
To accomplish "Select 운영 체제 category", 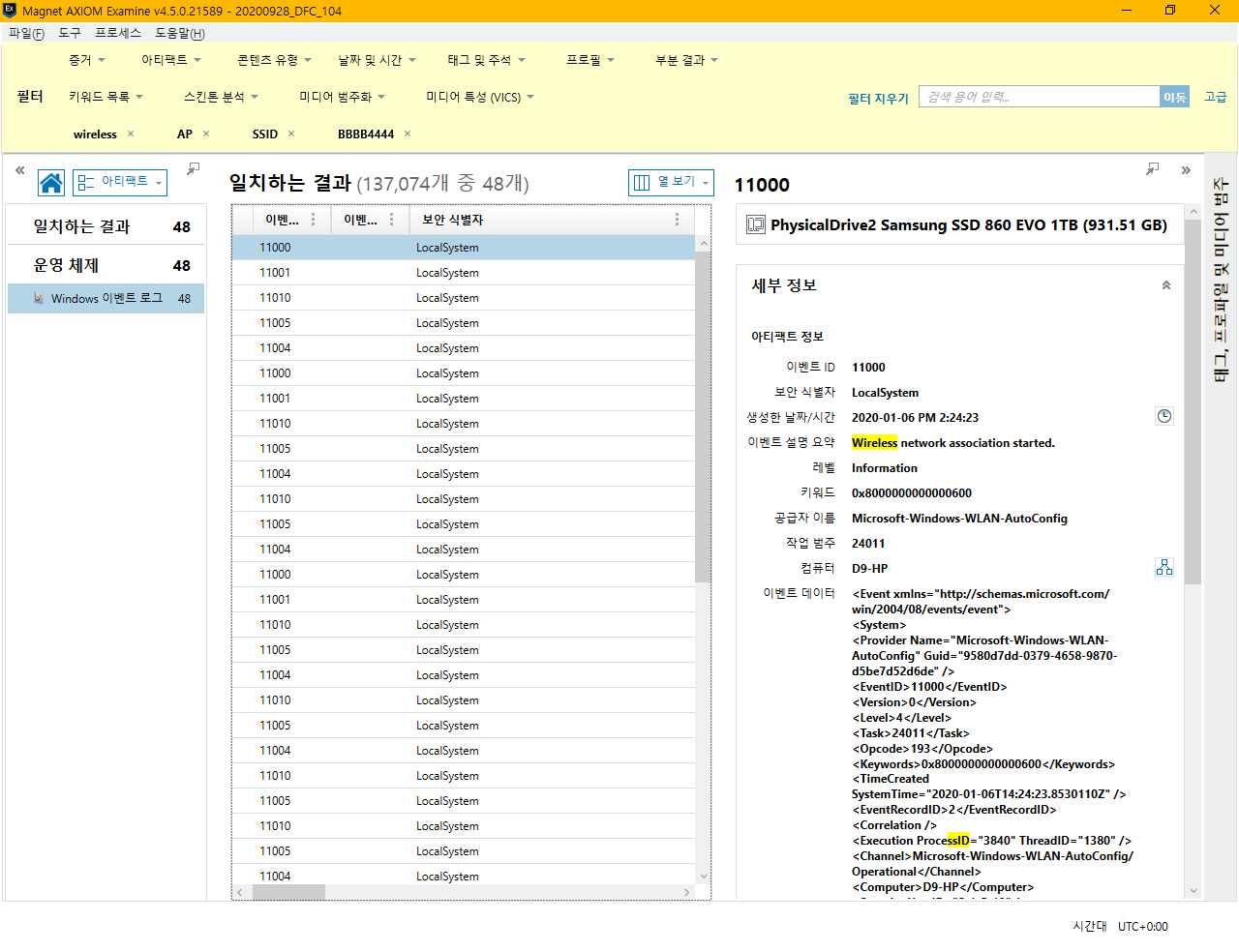I will click(106, 265).
